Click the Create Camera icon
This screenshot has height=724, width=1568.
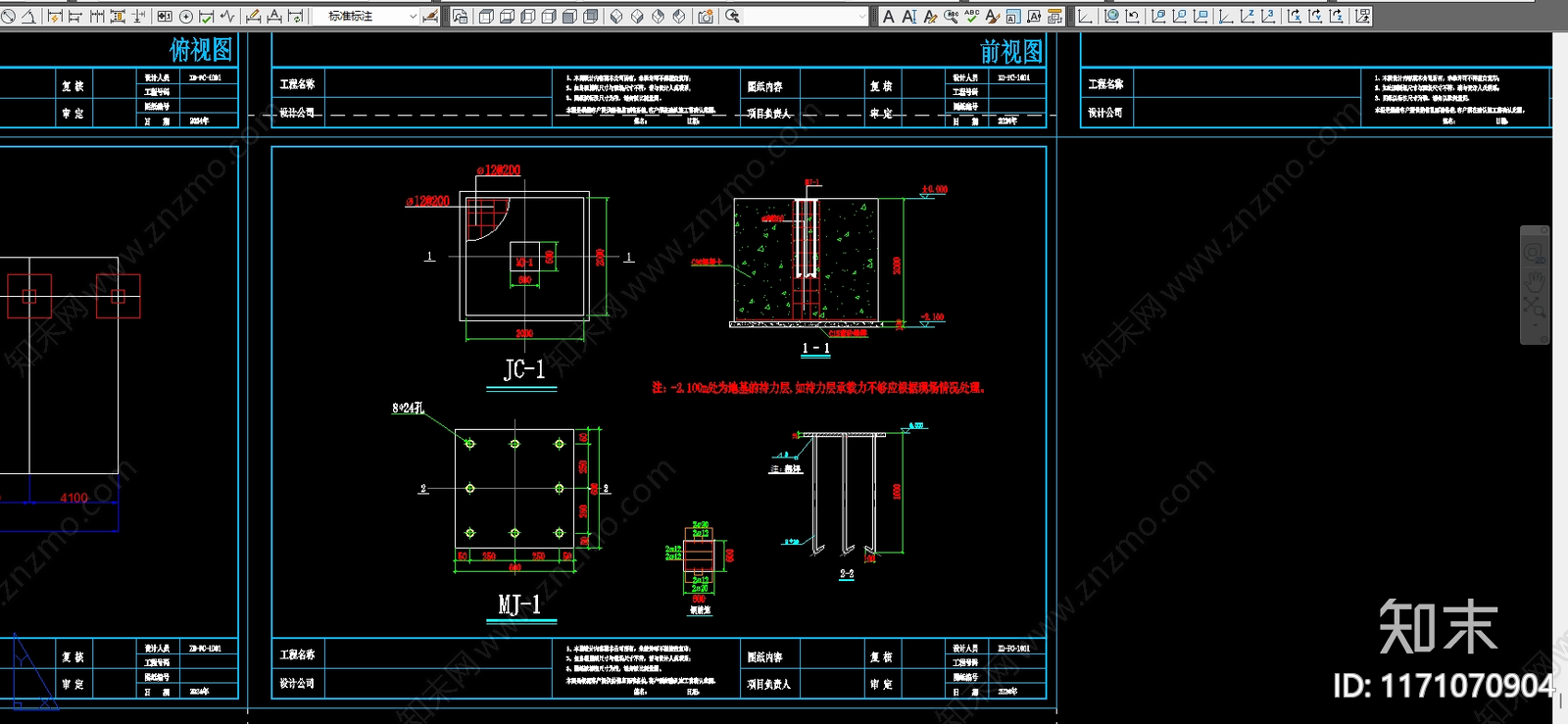click(706, 17)
